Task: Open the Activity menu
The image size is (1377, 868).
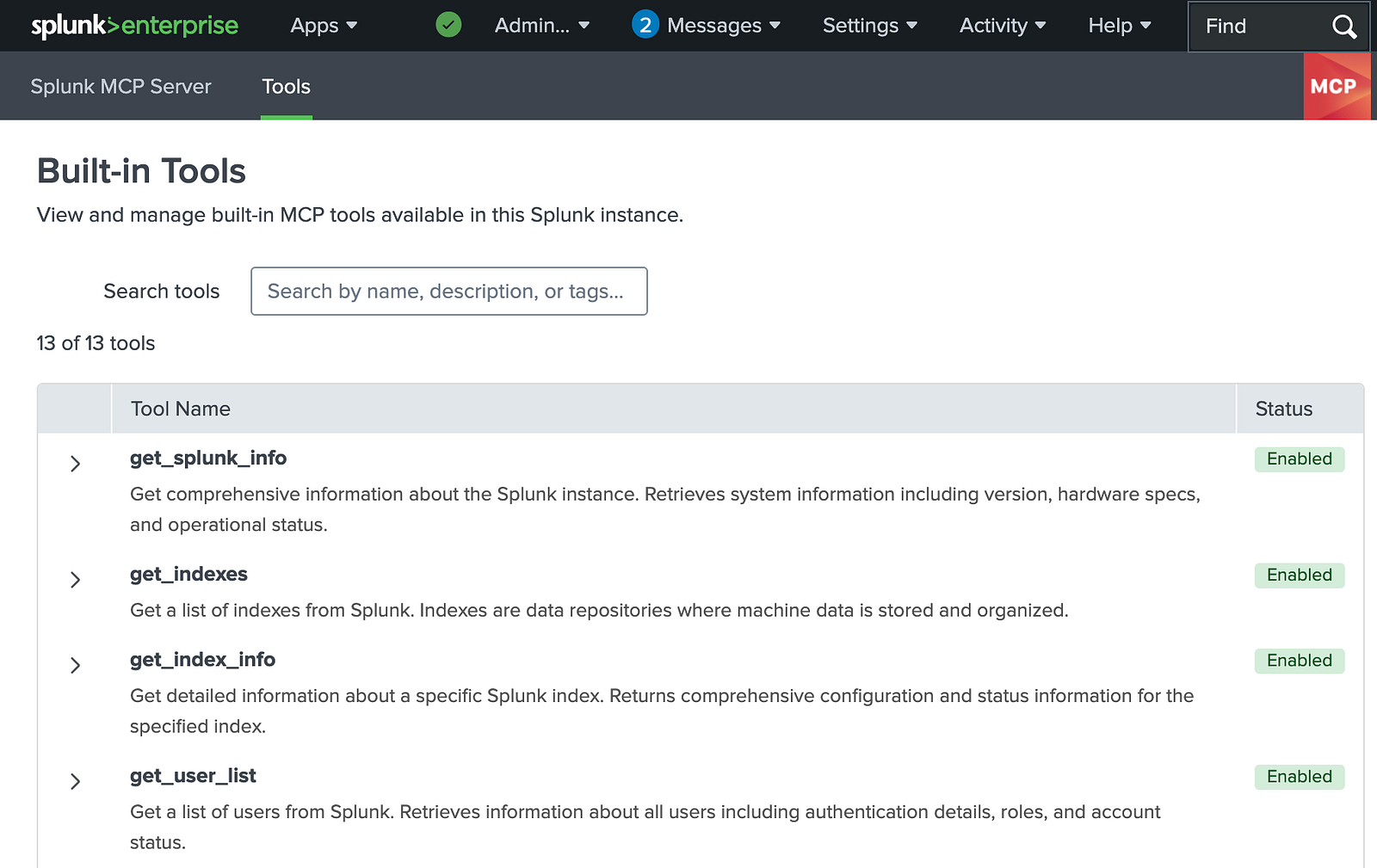Action: (x=1002, y=25)
